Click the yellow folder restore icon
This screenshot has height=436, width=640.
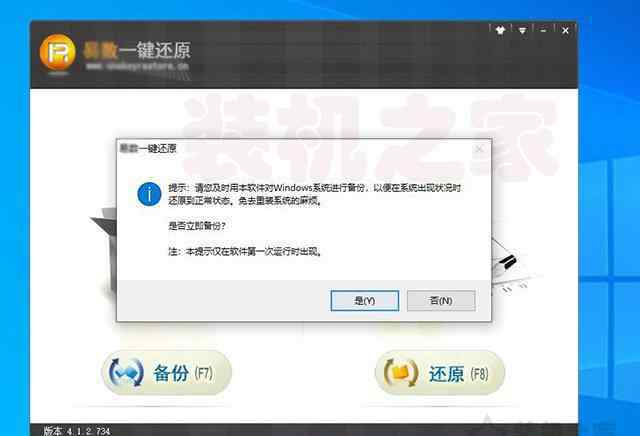(400, 373)
